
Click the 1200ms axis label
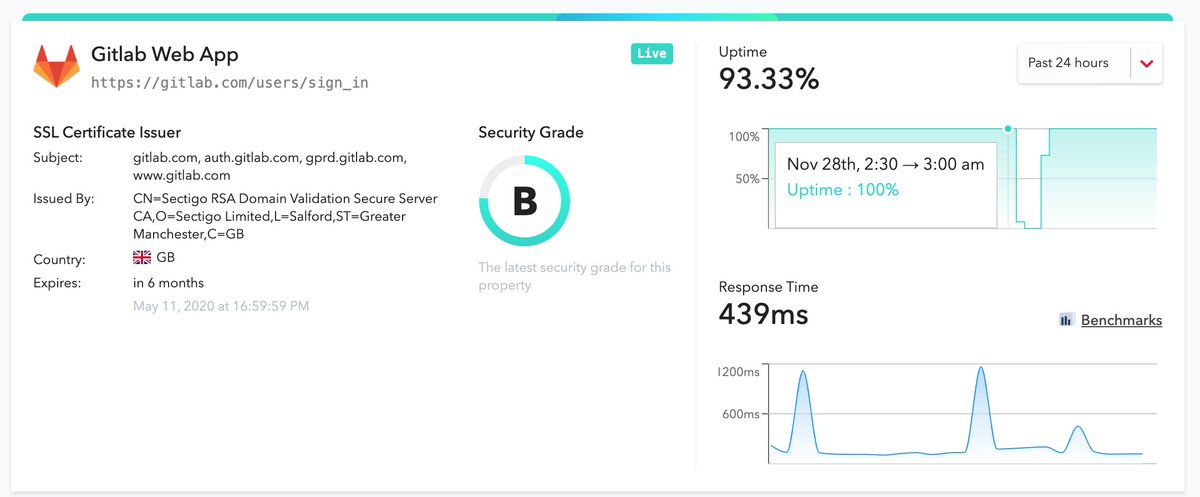point(739,372)
